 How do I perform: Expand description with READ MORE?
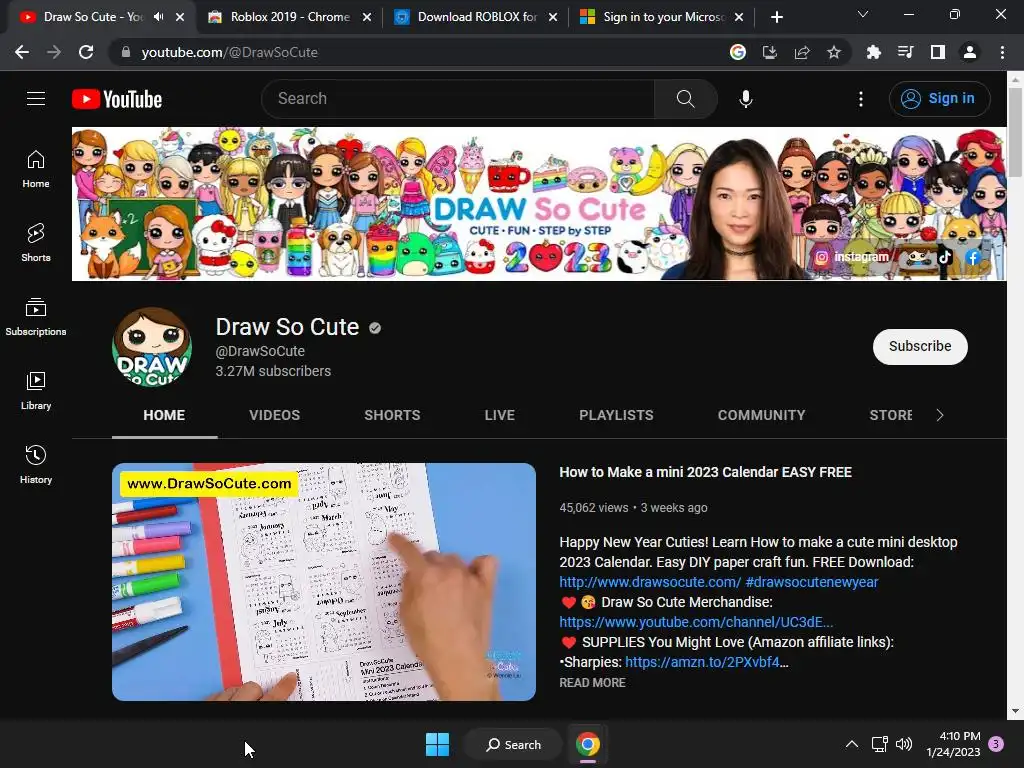click(592, 682)
